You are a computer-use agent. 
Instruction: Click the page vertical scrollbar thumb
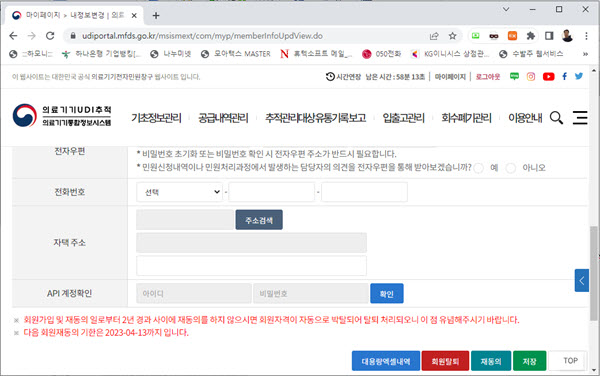(x=593, y=273)
